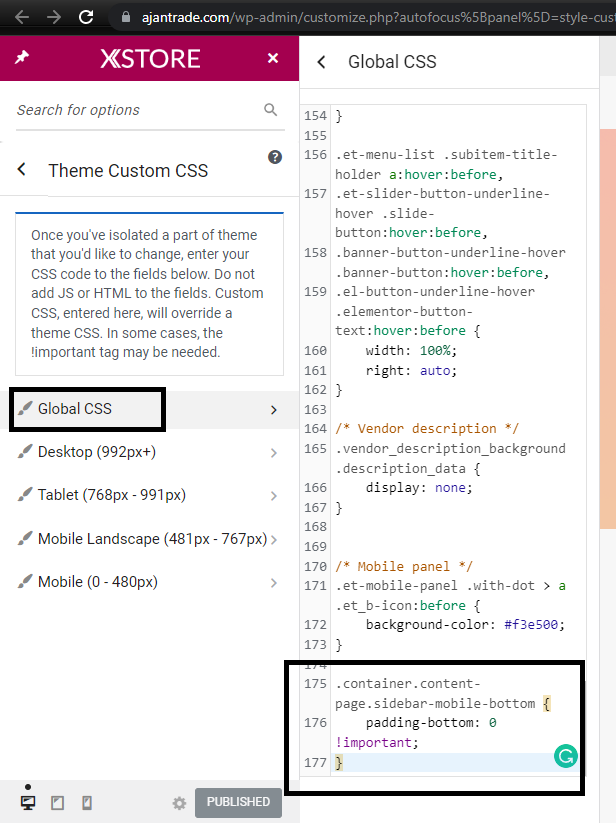Expand chevron next to Tablet row

(x=273, y=496)
